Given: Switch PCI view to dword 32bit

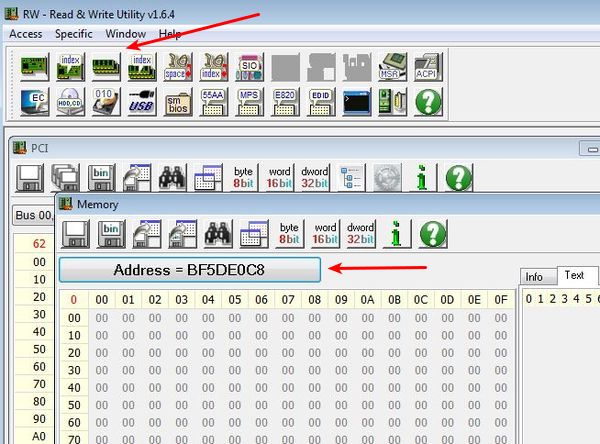Looking at the screenshot, I should click(315, 178).
